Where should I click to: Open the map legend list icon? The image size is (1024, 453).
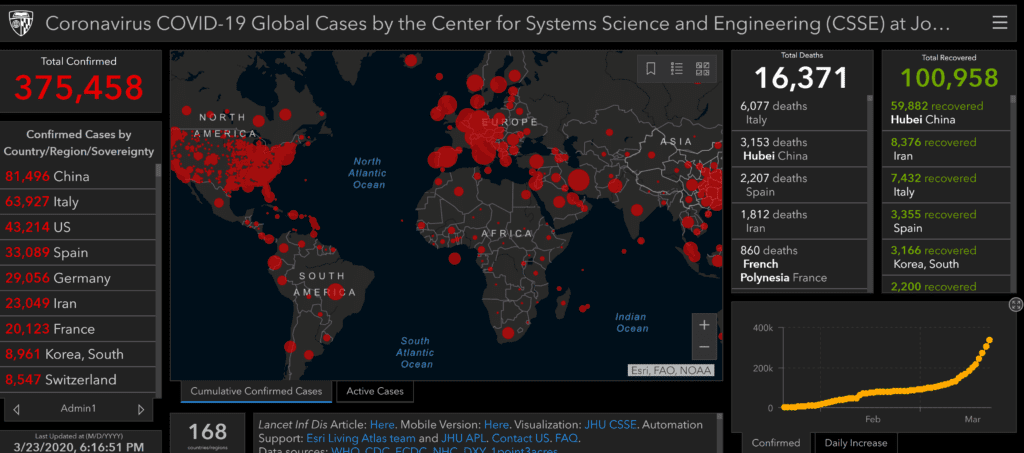(677, 69)
